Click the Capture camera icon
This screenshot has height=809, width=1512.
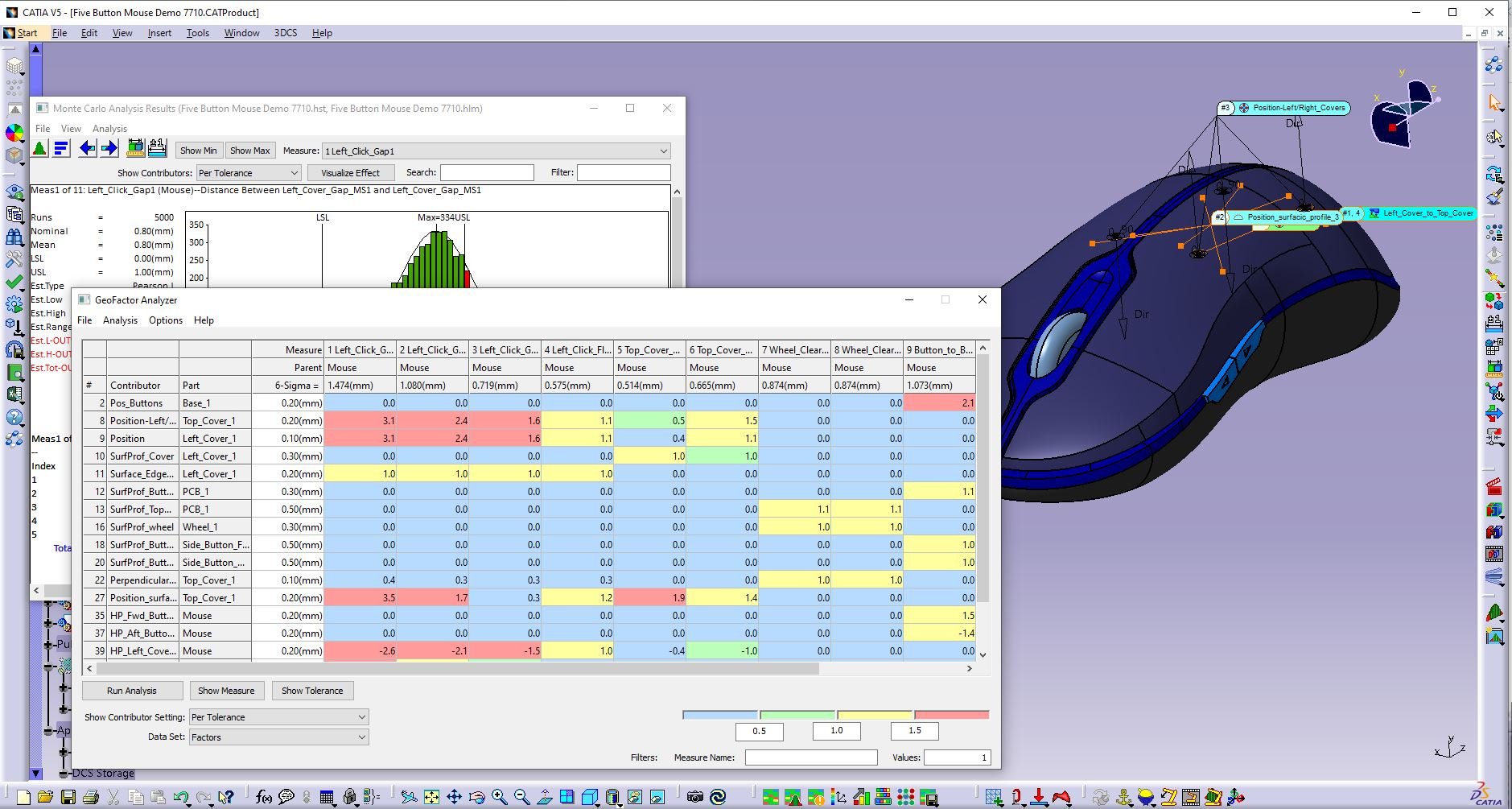(x=695, y=797)
